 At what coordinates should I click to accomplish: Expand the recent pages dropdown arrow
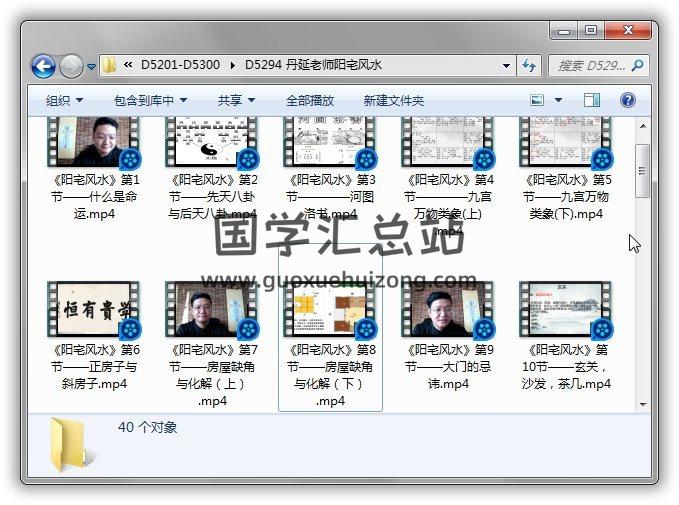coord(91,67)
